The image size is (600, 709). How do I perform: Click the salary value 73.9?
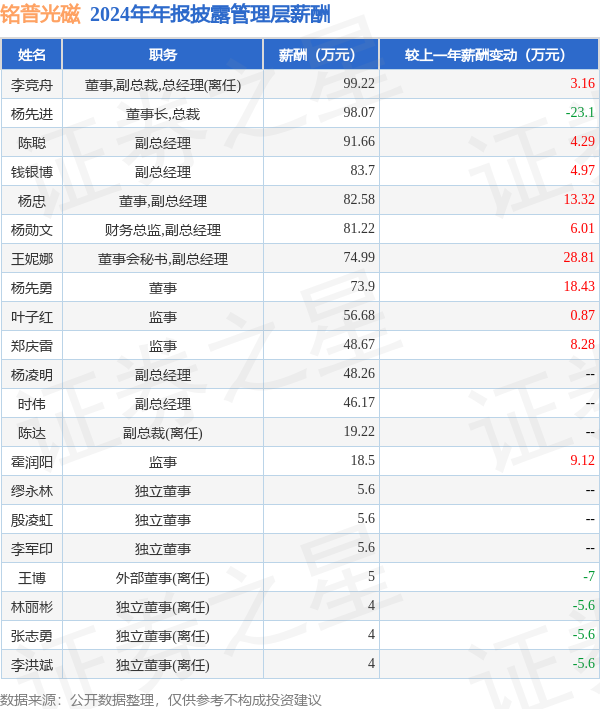363,286
